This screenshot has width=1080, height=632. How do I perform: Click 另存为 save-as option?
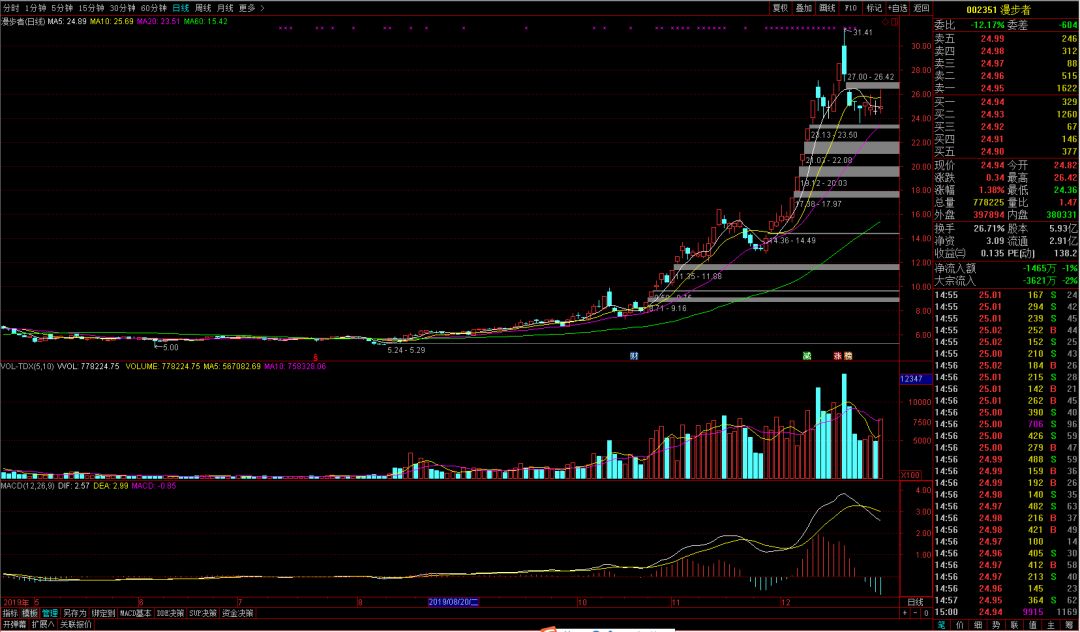point(74,613)
